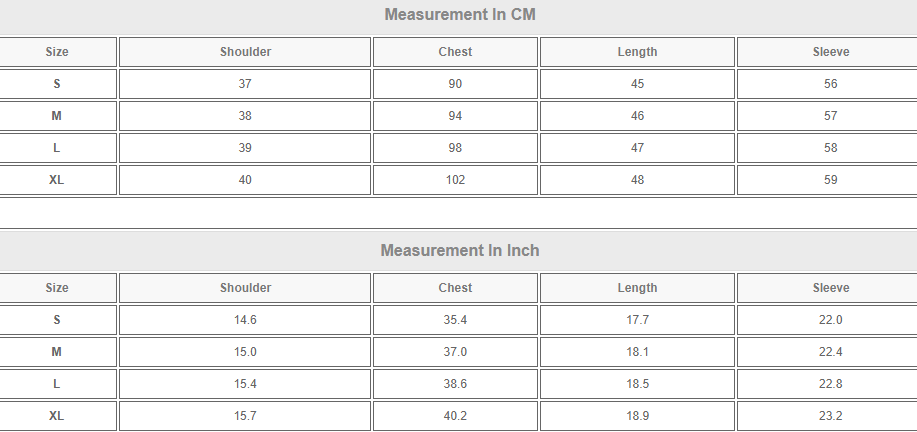
Task: Select the XL size cell in the CM table
Action: [x=57, y=180]
